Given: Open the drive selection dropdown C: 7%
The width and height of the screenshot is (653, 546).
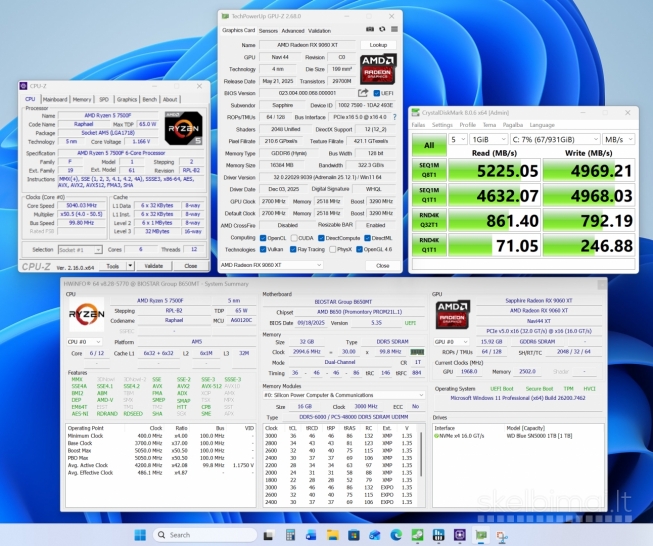Looking at the screenshot, I should (x=555, y=139).
